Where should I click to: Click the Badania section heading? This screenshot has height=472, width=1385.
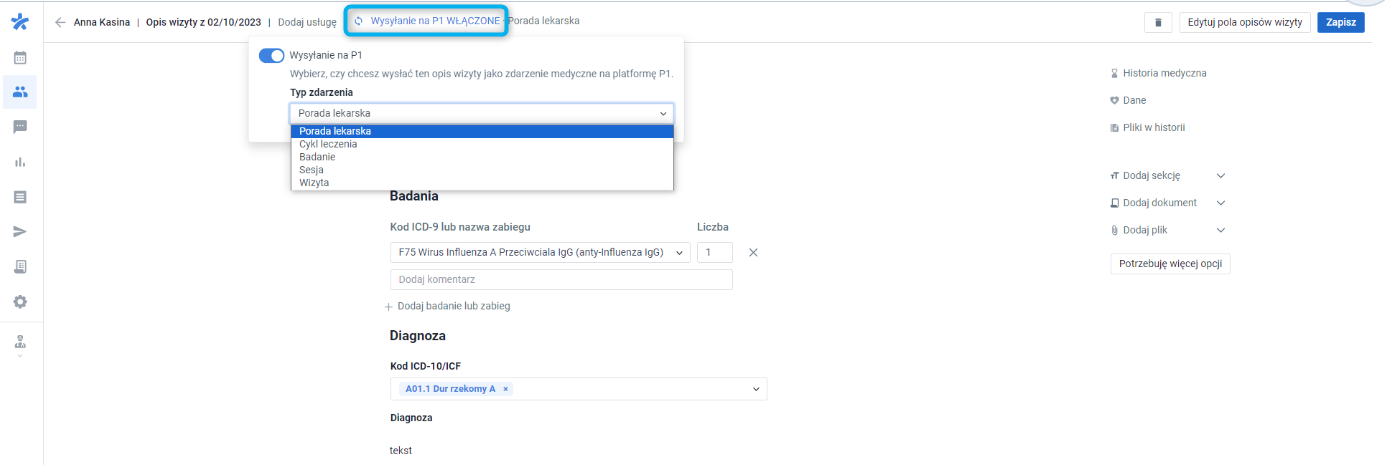pyautogui.click(x=414, y=196)
